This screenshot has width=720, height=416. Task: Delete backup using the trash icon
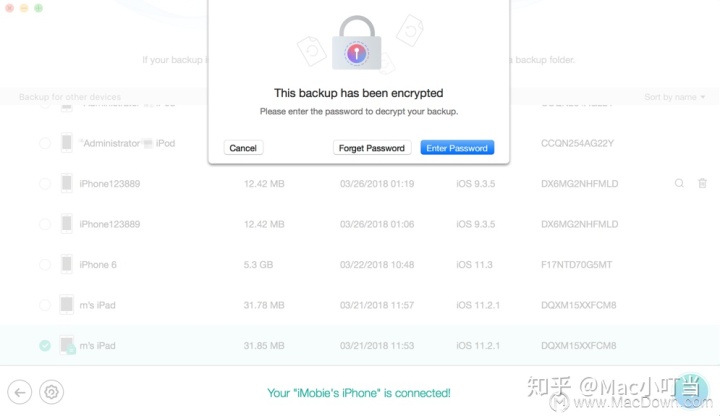pyautogui.click(x=702, y=183)
